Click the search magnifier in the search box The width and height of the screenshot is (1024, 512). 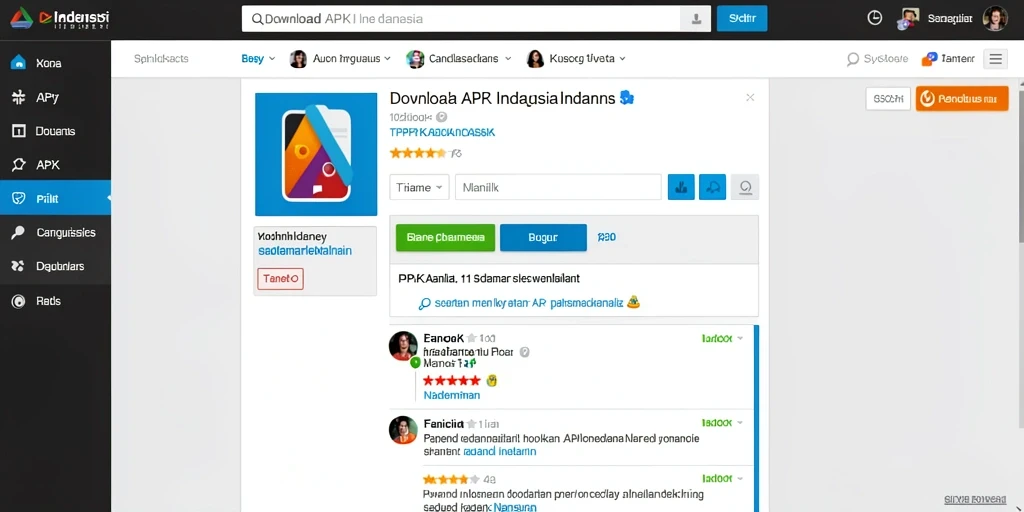(257, 19)
